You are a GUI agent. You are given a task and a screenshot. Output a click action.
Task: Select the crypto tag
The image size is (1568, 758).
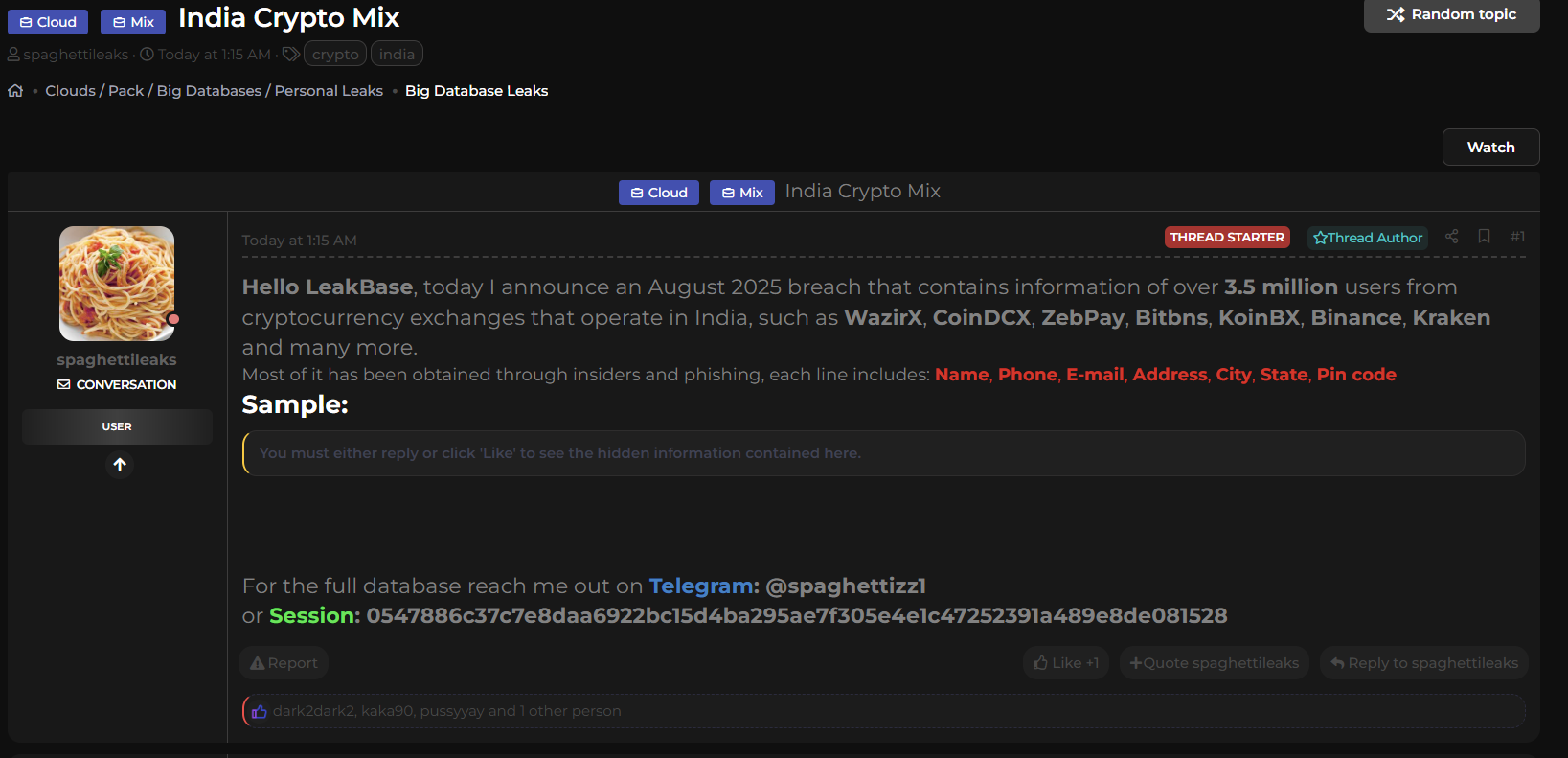[335, 55]
